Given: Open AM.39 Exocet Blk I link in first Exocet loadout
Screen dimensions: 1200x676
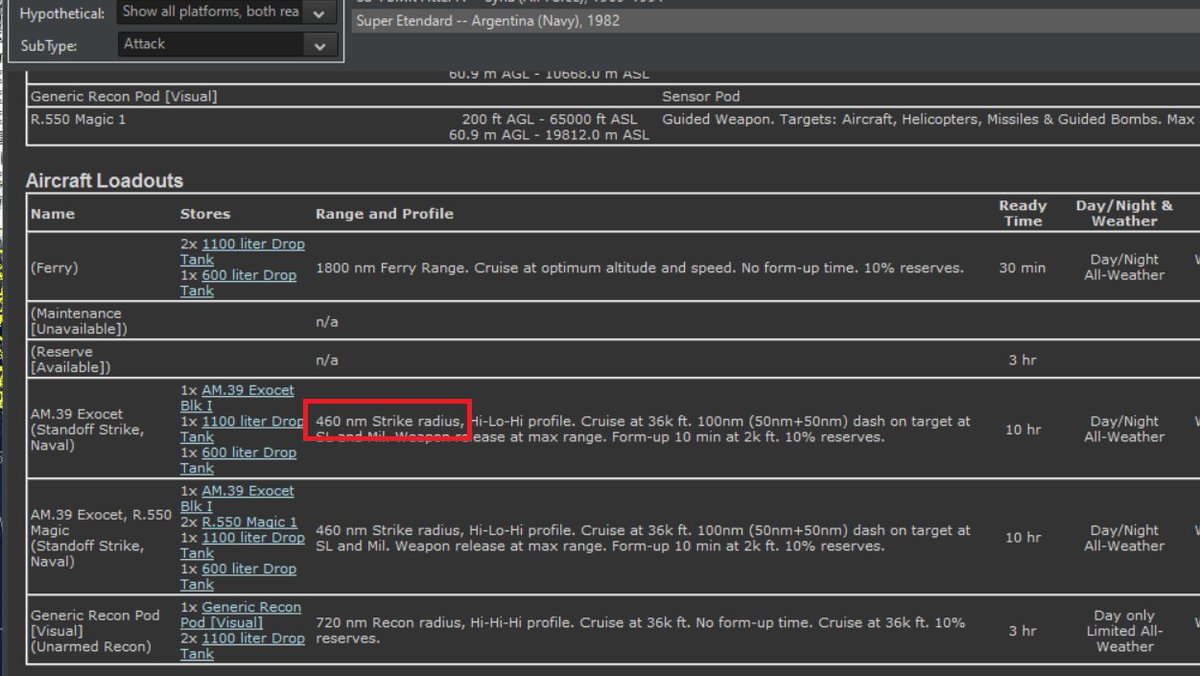Looking at the screenshot, I should click(x=237, y=398).
